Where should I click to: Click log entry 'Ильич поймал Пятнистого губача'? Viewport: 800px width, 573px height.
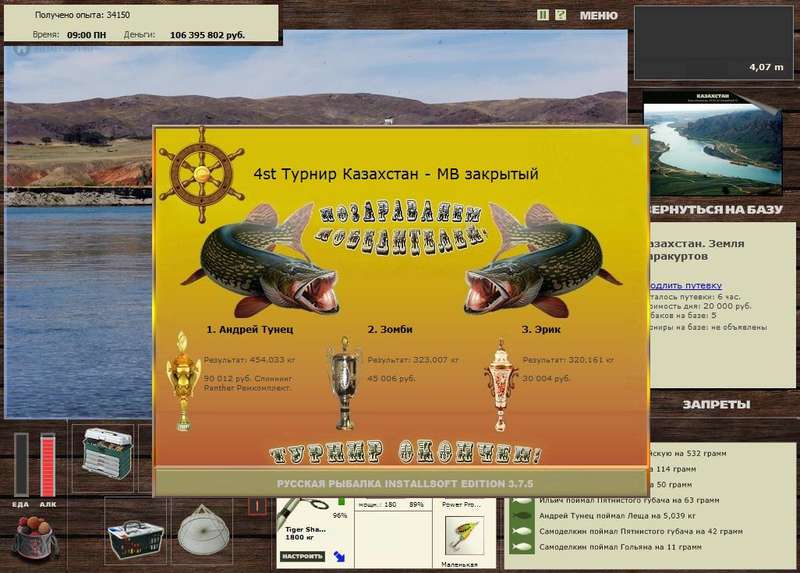tap(629, 501)
